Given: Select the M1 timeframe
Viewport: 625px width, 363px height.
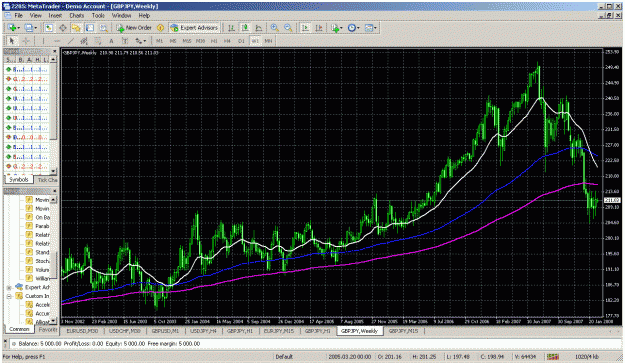Looking at the screenshot, I should coord(159,41).
